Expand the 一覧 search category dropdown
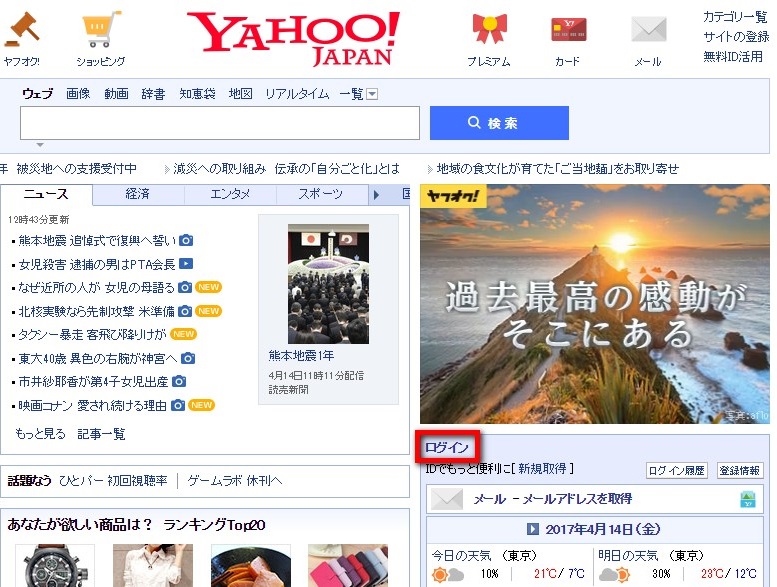 [372, 94]
